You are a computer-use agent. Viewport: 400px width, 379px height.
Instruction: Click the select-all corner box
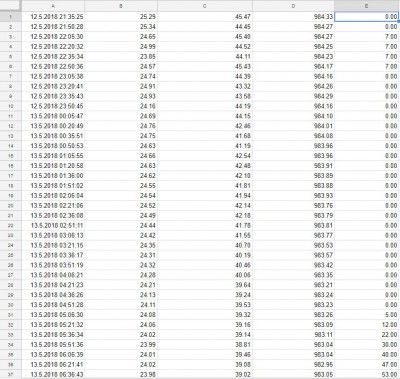tap(11, 6)
